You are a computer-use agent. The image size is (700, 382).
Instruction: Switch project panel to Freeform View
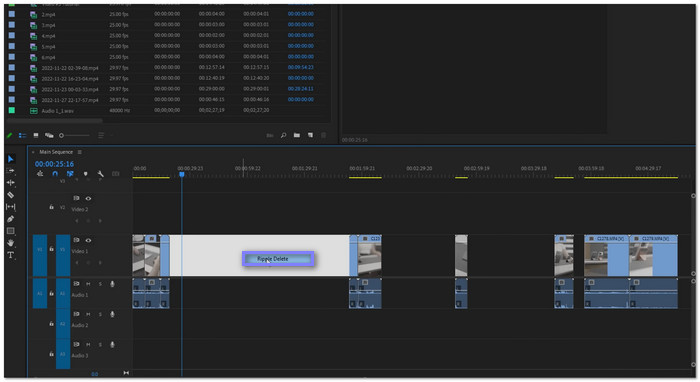(x=49, y=135)
